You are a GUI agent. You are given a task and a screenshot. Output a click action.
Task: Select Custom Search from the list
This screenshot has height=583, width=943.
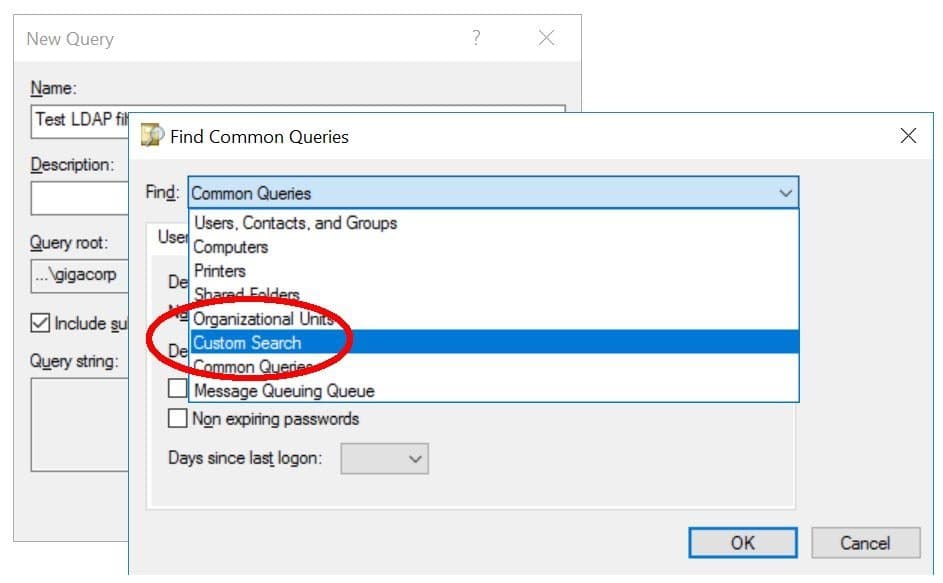click(x=494, y=342)
